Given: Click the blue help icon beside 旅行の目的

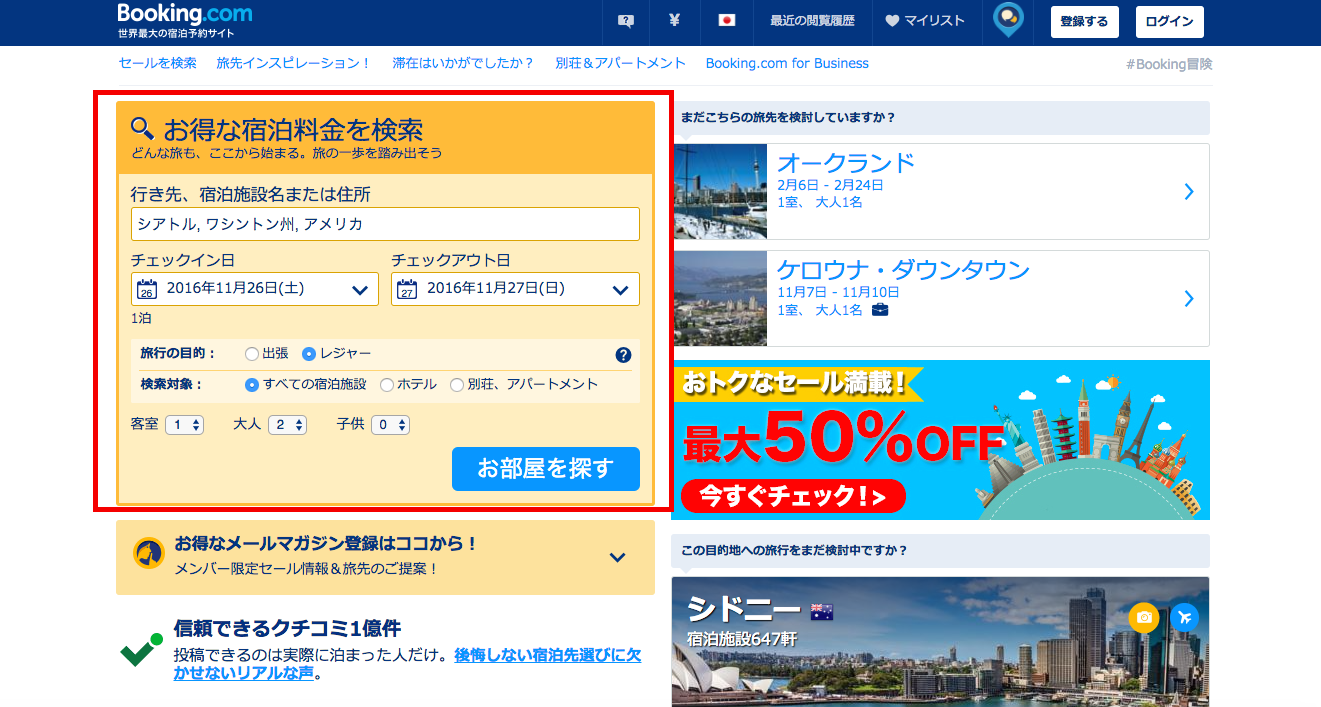Looking at the screenshot, I should [x=623, y=355].
